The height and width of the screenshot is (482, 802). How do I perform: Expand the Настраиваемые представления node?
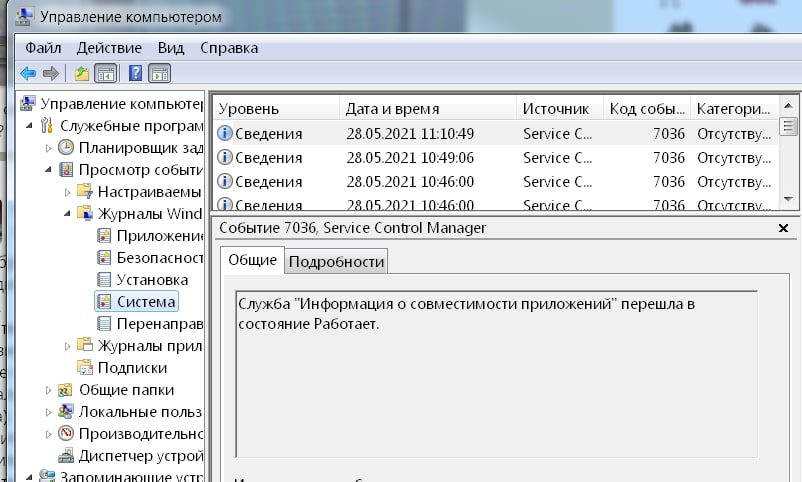tap(68, 192)
